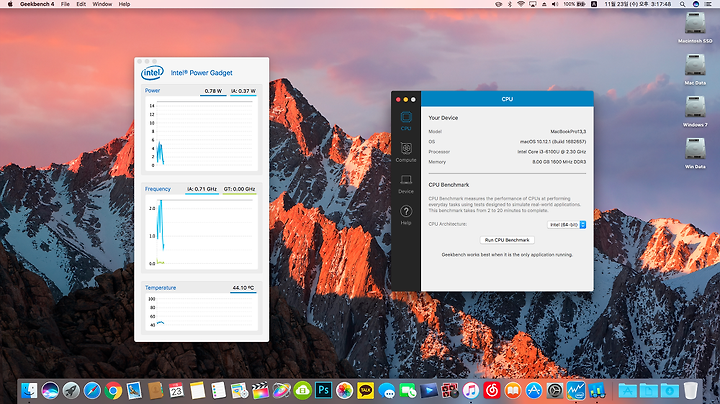The height and width of the screenshot is (404, 720).
Task: Open Launchpad from the dock
Action: (71, 391)
